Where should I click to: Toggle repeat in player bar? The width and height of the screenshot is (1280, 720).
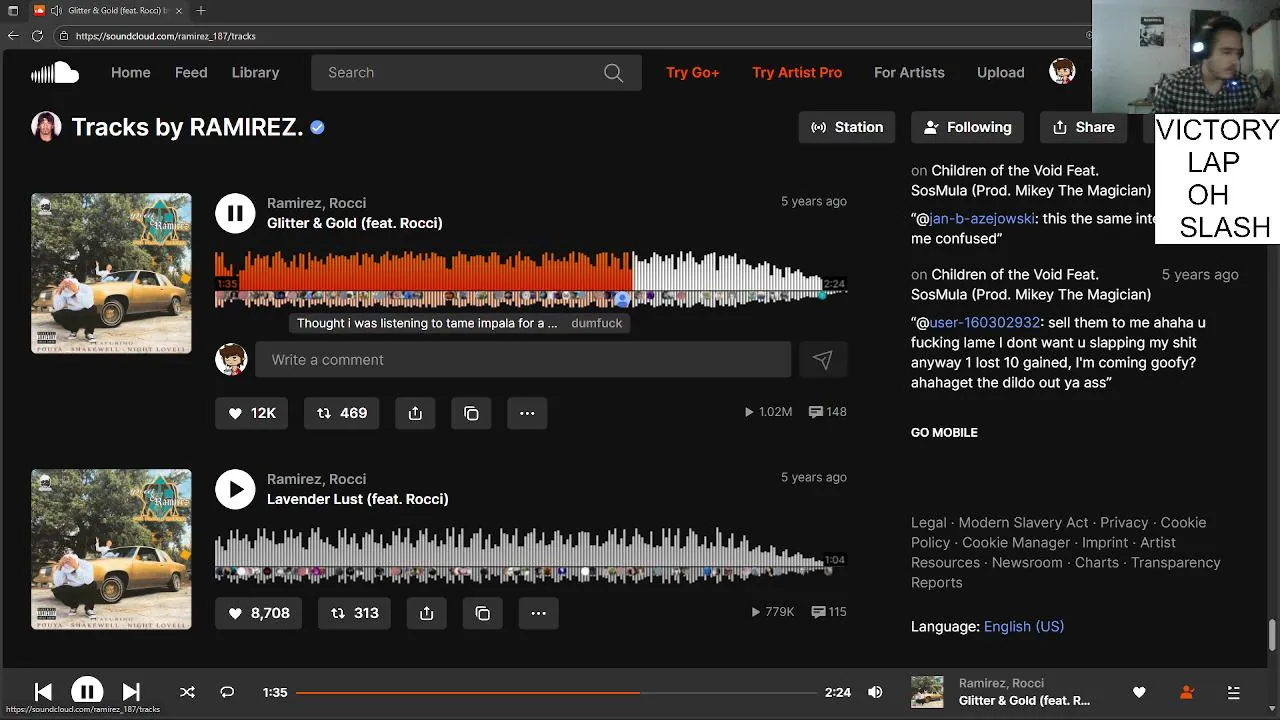pyautogui.click(x=227, y=692)
